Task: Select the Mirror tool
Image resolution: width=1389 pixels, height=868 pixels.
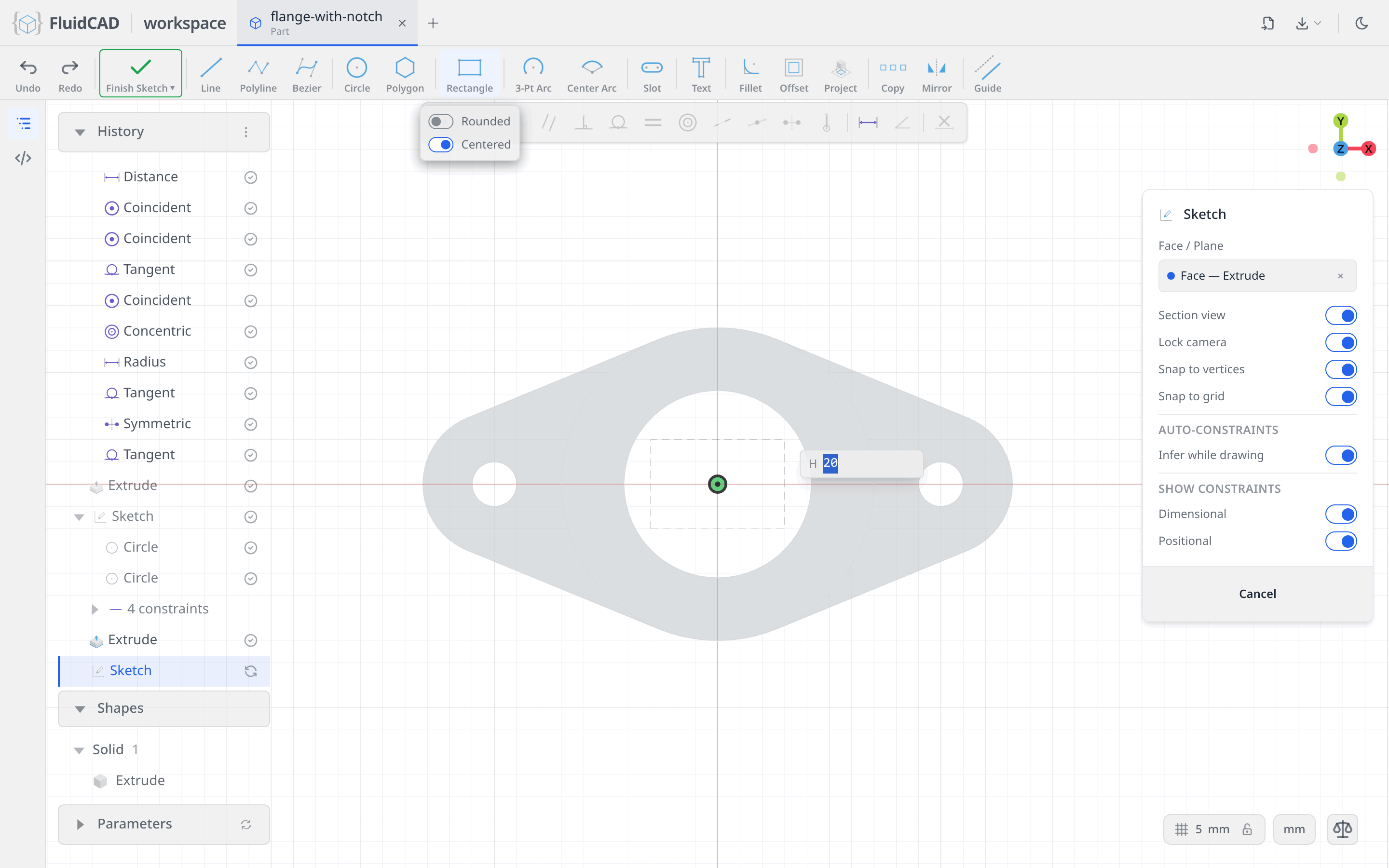Action: [x=937, y=75]
